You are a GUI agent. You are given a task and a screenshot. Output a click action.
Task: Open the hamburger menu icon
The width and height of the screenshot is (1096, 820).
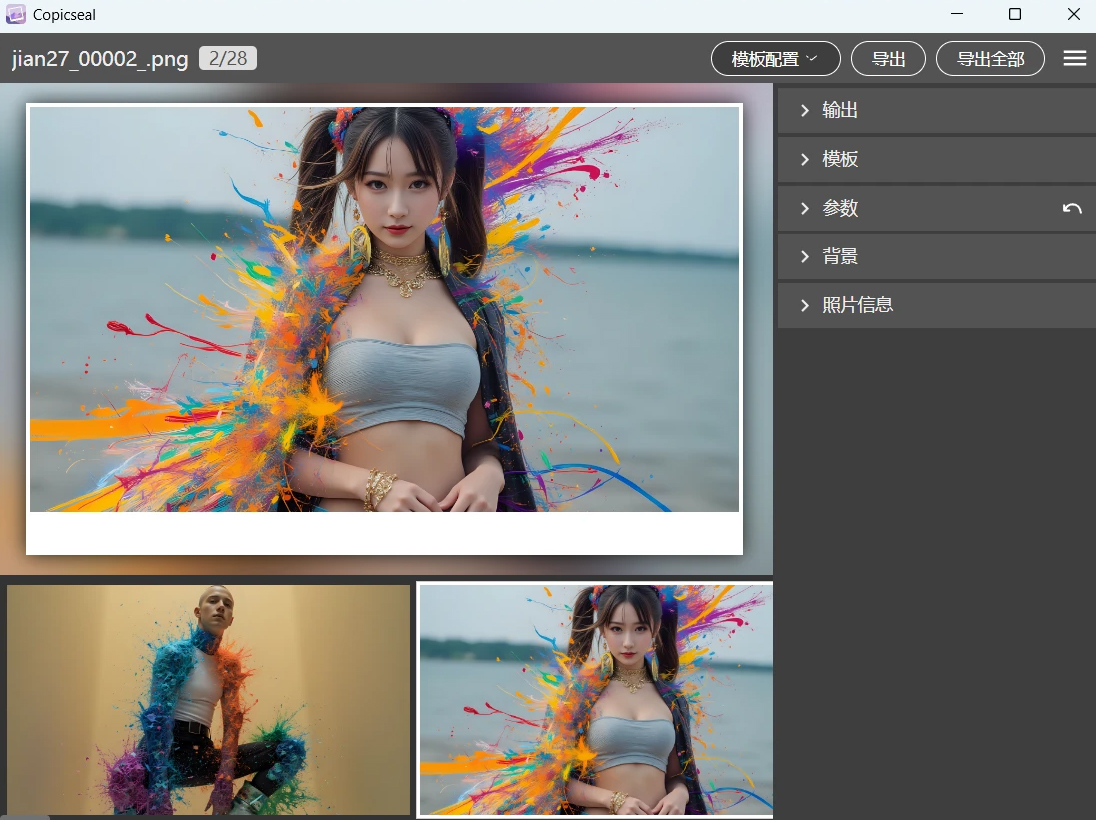point(1074,59)
